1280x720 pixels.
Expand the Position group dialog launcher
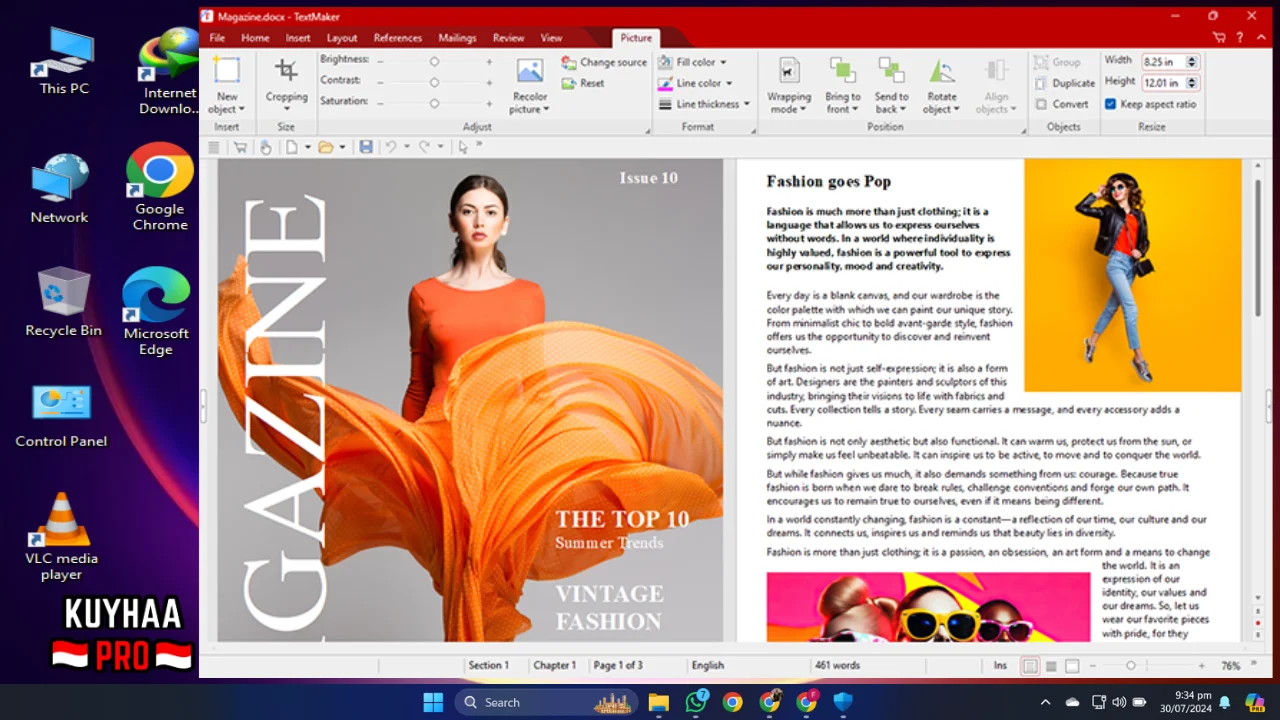pos(1023,130)
